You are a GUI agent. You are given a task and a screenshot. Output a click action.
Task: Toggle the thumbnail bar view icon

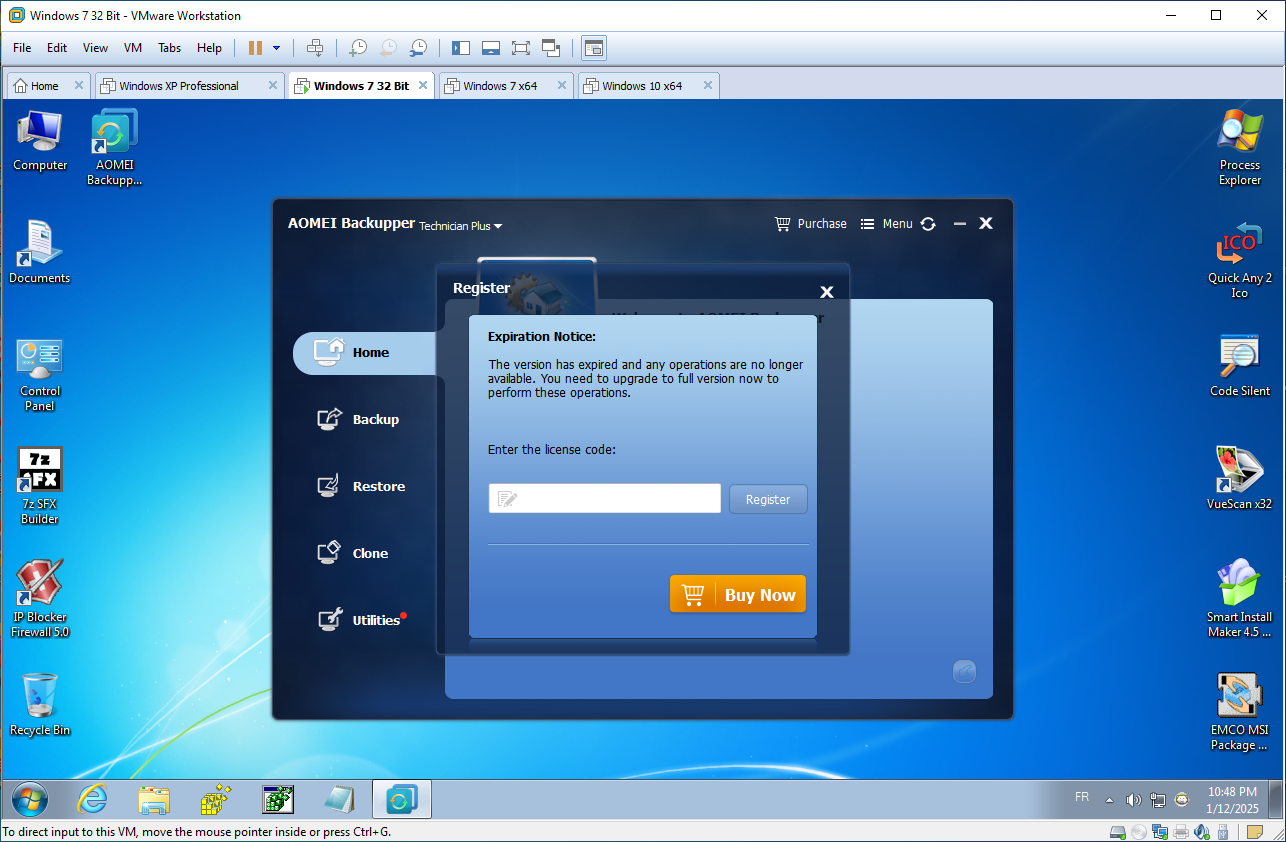point(491,48)
